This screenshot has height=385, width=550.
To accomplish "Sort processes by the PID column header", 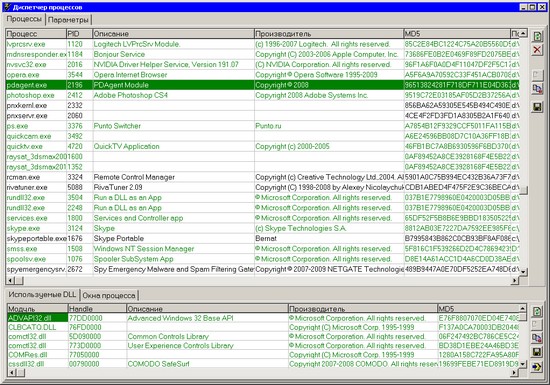I will [x=79, y=34].
